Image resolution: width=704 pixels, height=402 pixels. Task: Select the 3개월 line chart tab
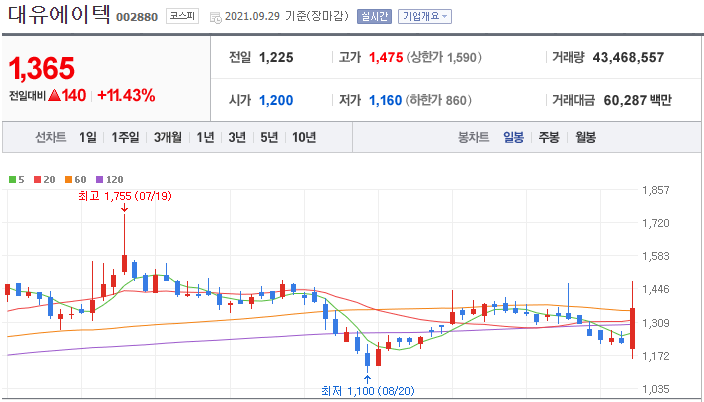[x=167, y=137]
